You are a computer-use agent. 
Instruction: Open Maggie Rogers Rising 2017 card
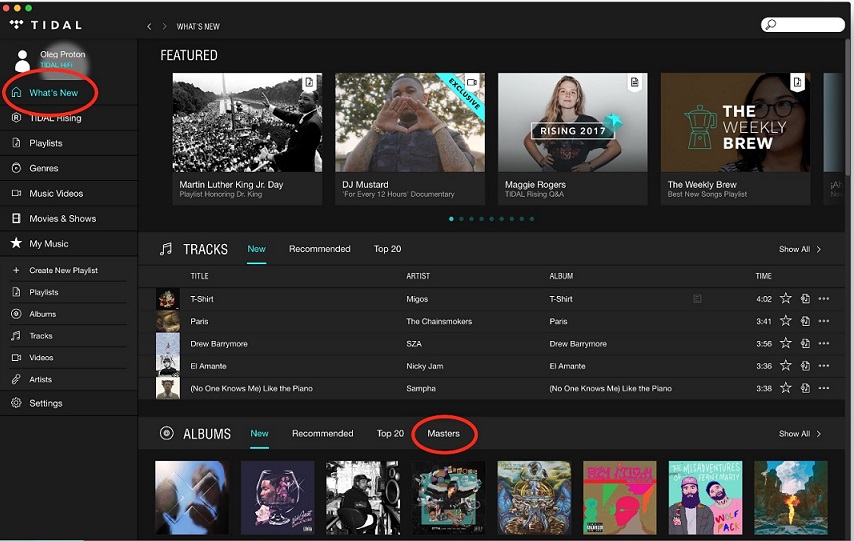tap(572, 139)
